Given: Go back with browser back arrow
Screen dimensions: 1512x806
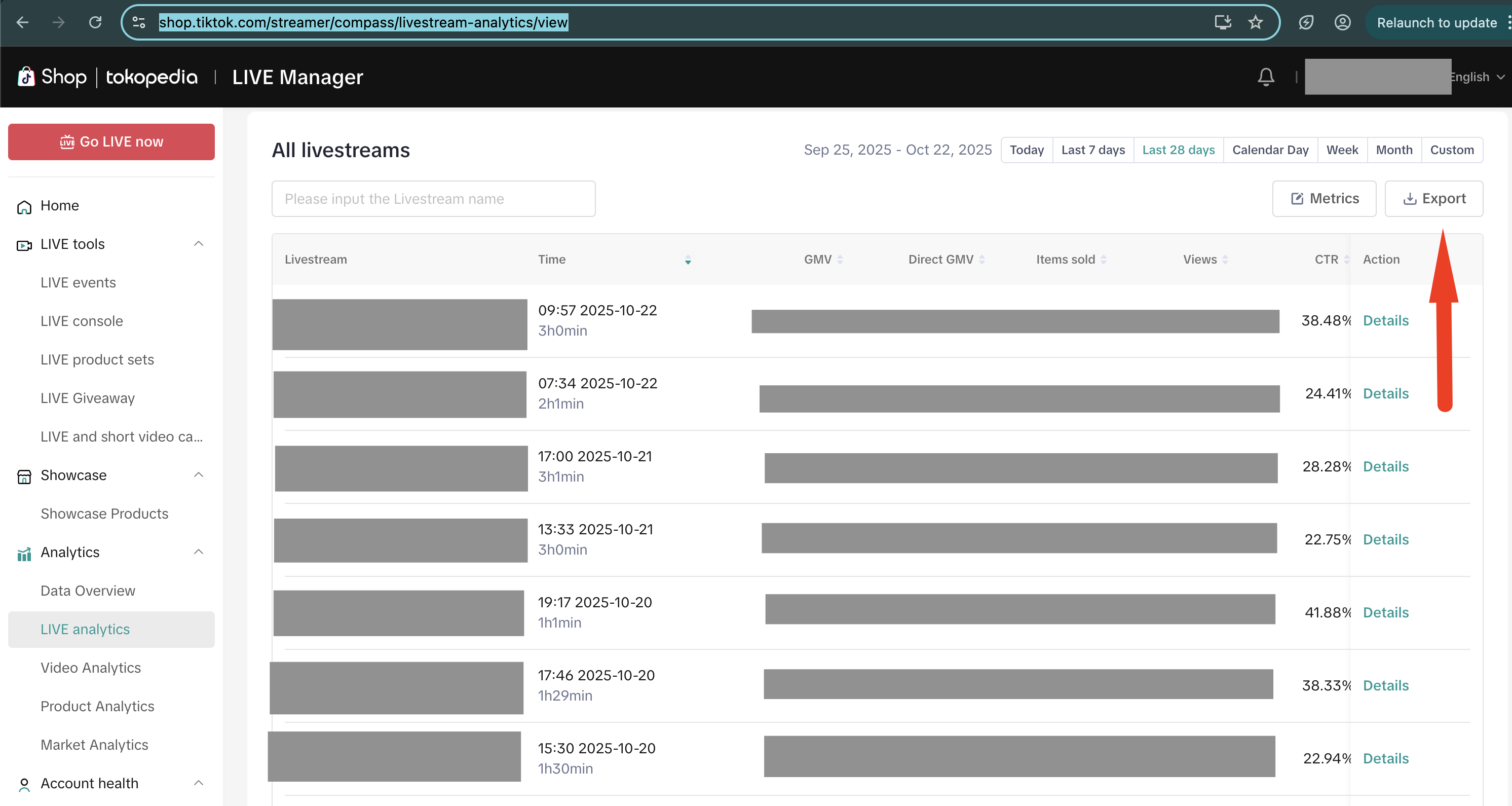Looking at the screenshot, I should pos(22,22).
